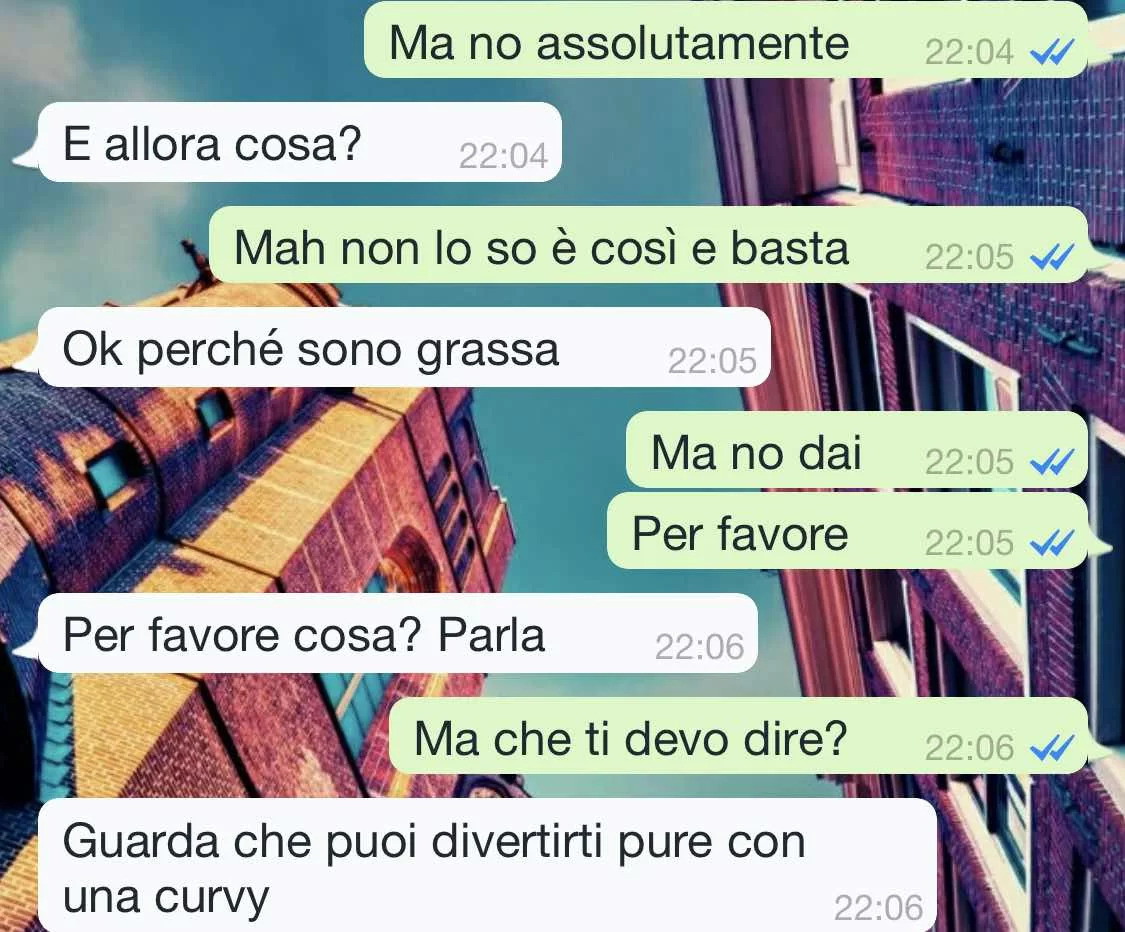Tap the 'Per favore cosa? Parla' message
This screenshot has height=932, width=1125.
(398, 633)
